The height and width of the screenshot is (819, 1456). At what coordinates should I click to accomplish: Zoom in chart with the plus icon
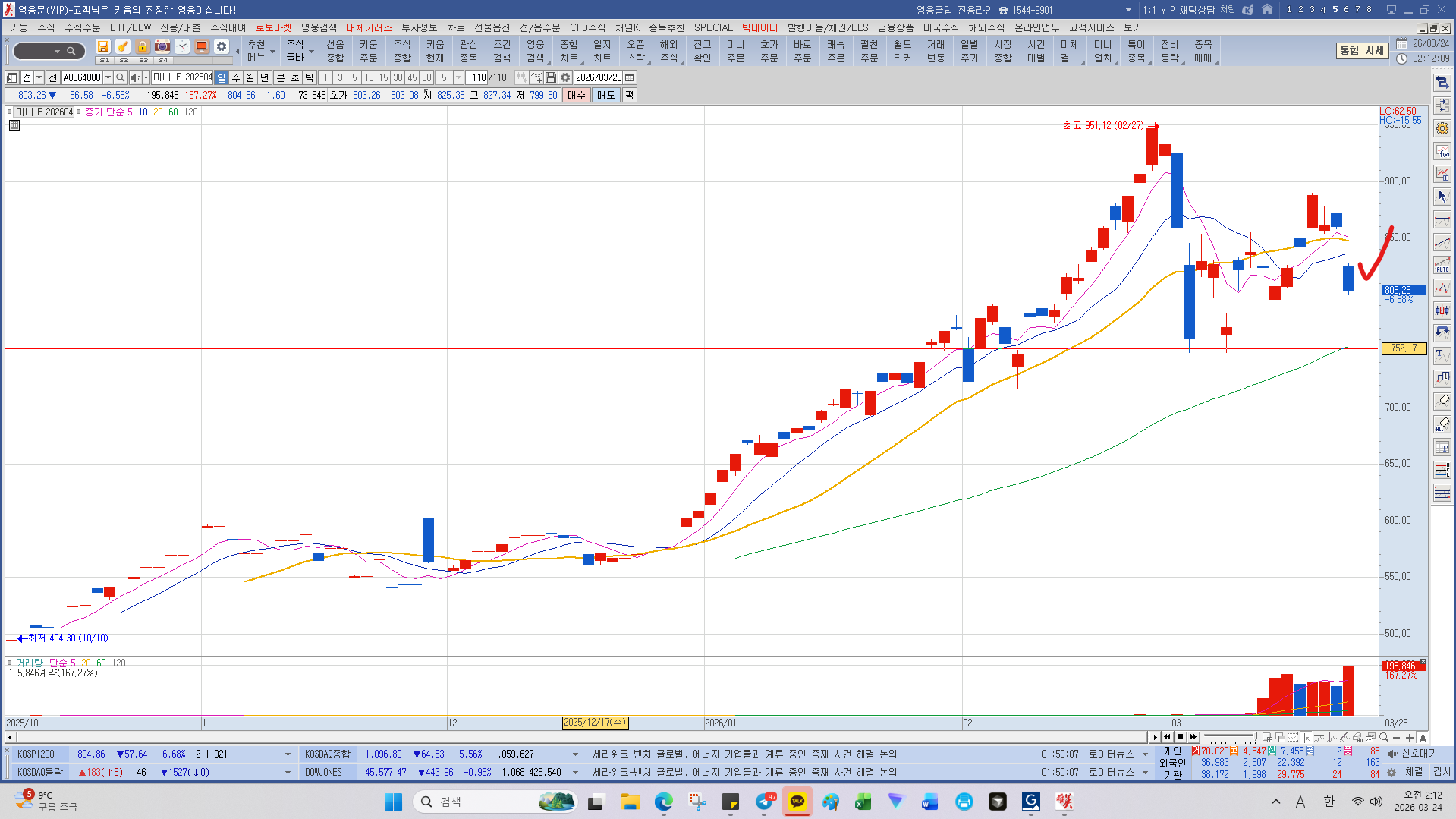(x=1410, y=738)
